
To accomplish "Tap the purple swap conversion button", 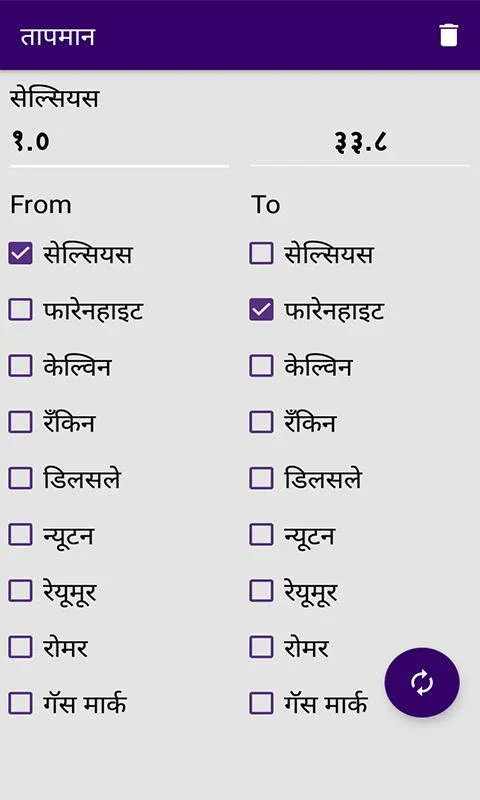I will [422, 682].
